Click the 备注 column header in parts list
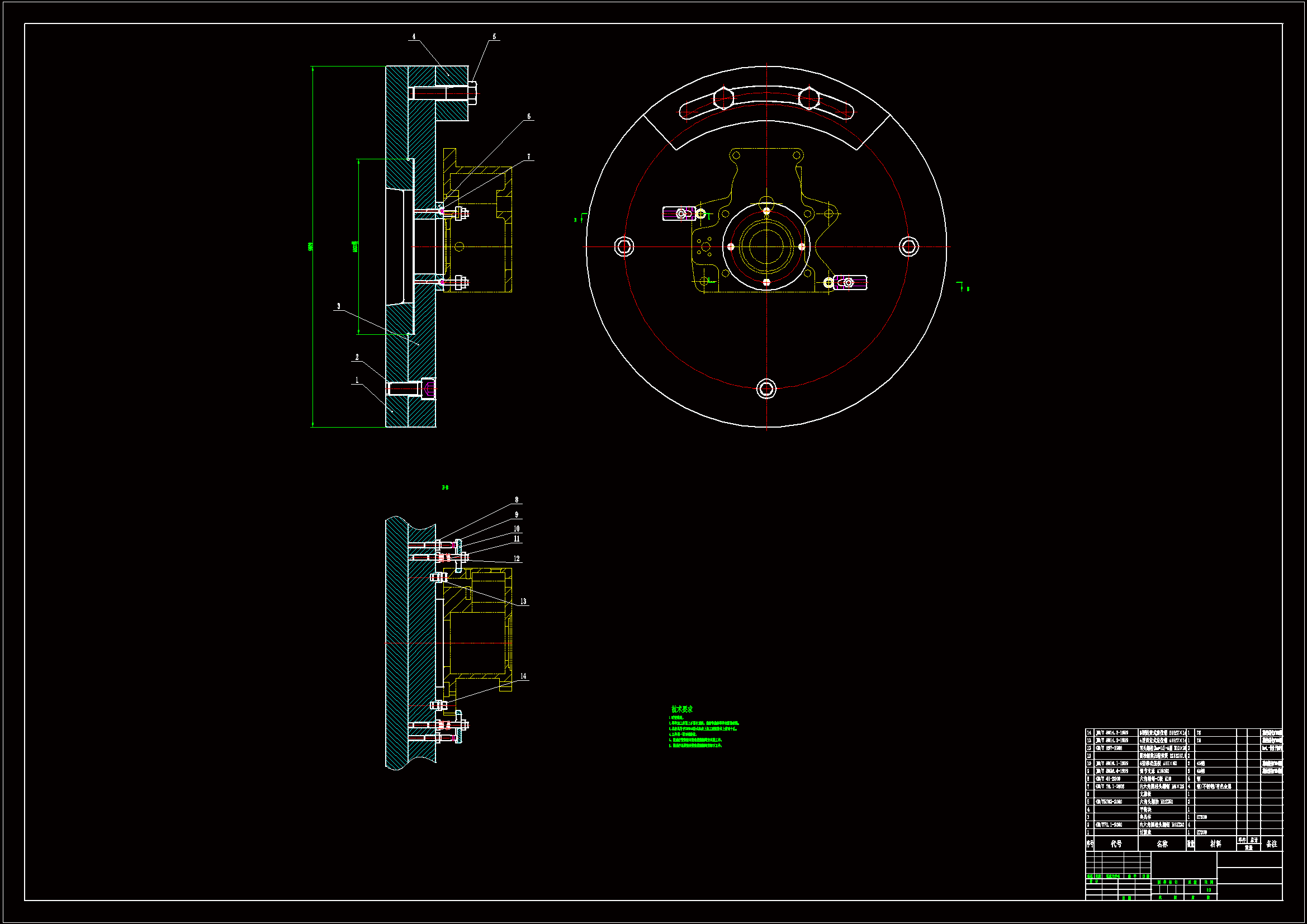The image size is (1307, 924). (x=1272, y=844)
